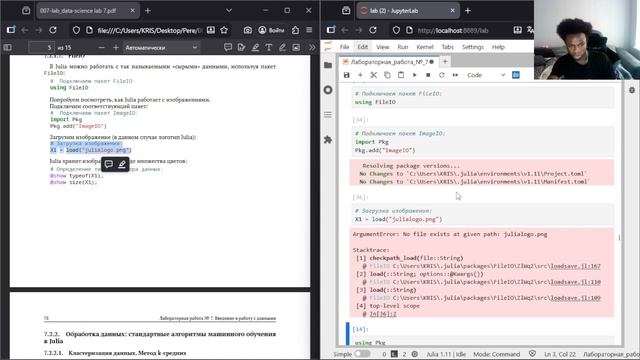The width and height of the screenshot is (640, 360).
Task: Open new tab in JupyterLab window
Action: [x=468, y=11]
